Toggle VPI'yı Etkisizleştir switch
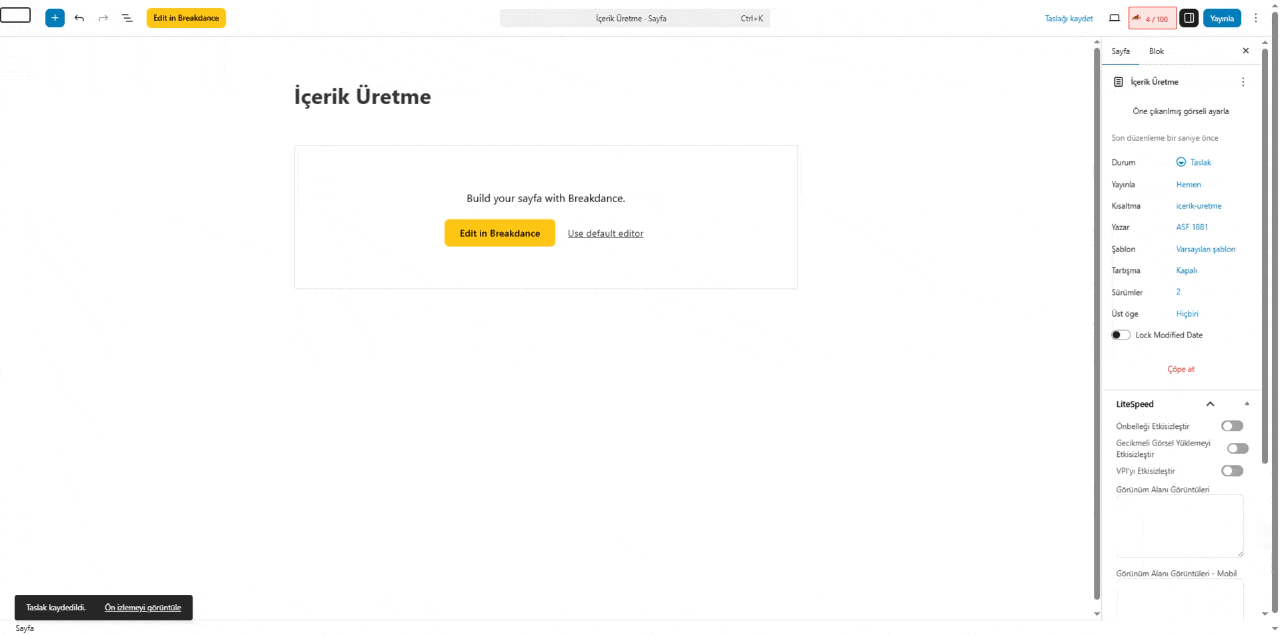Screen dimensions: 1280x635 point(1232,471)
